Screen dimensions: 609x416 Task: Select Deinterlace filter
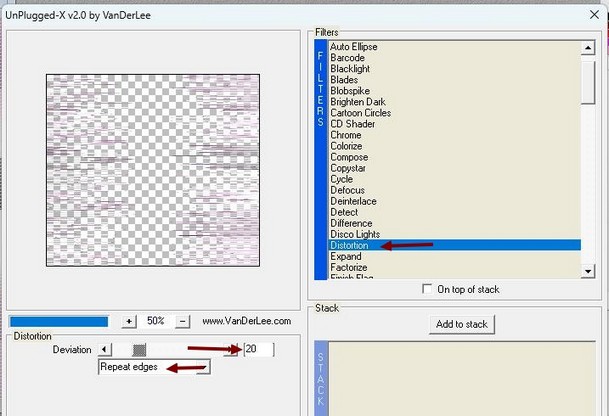[x=353, y=201]
